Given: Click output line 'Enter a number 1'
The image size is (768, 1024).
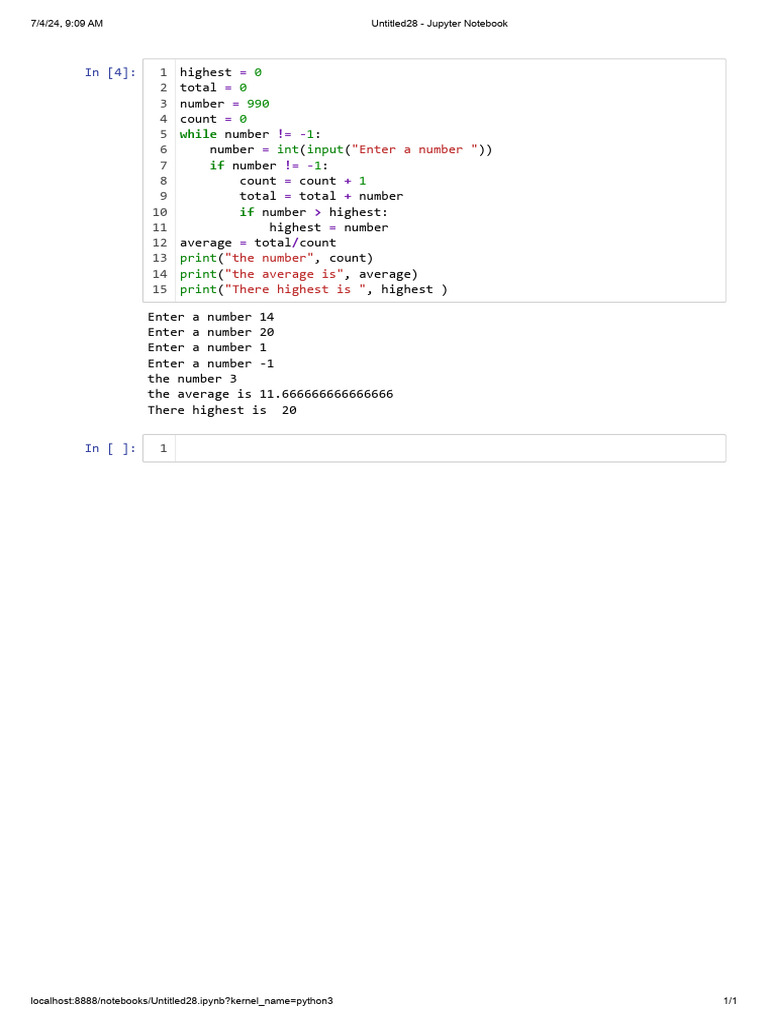Looking at the screenshot, I should (207, 347).
